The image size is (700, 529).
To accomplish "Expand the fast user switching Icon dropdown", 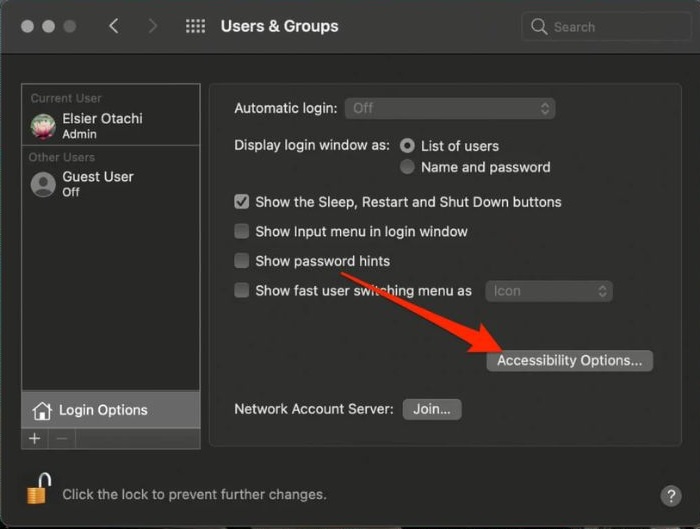I will pyautogui.click(x=549, y=291).
